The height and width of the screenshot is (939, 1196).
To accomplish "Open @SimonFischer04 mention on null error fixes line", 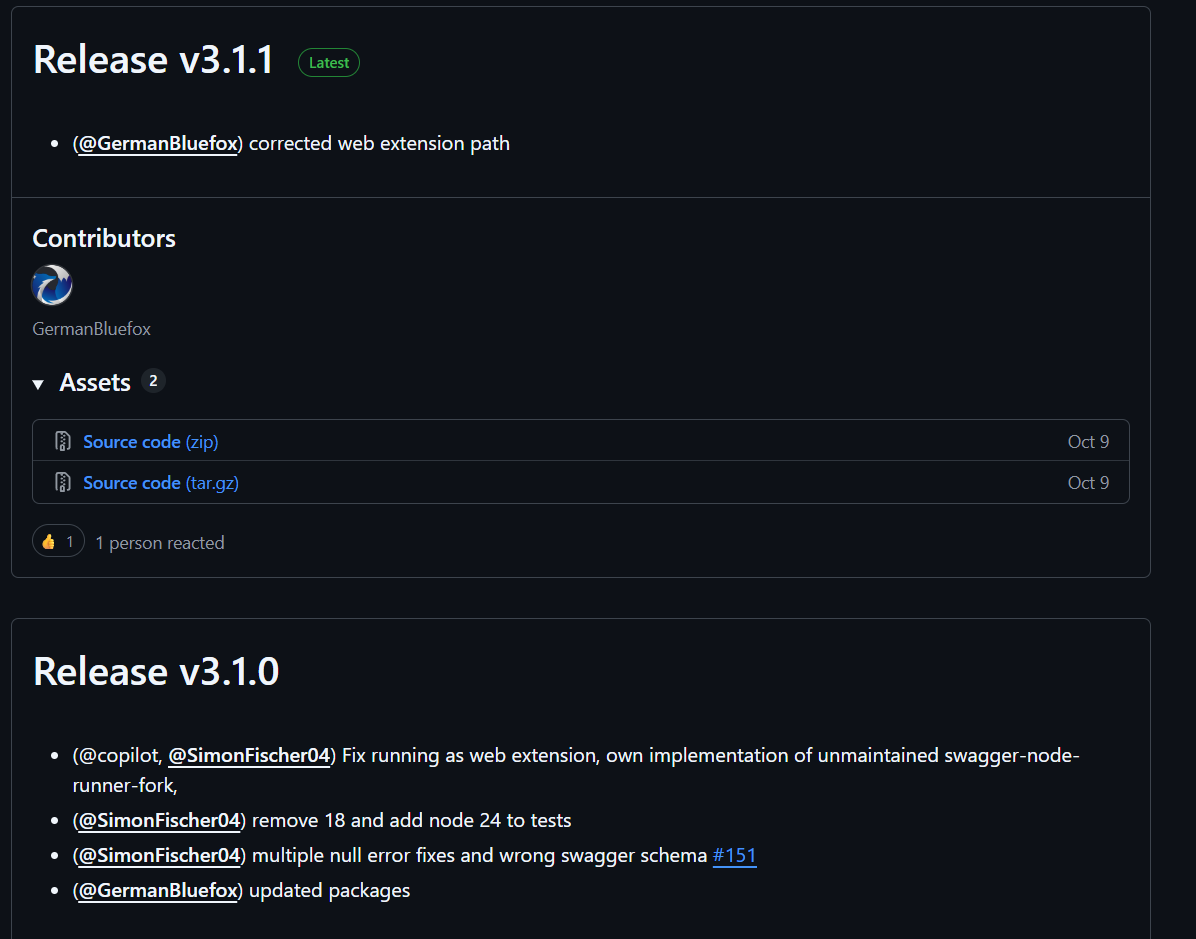I will (159, 855).
